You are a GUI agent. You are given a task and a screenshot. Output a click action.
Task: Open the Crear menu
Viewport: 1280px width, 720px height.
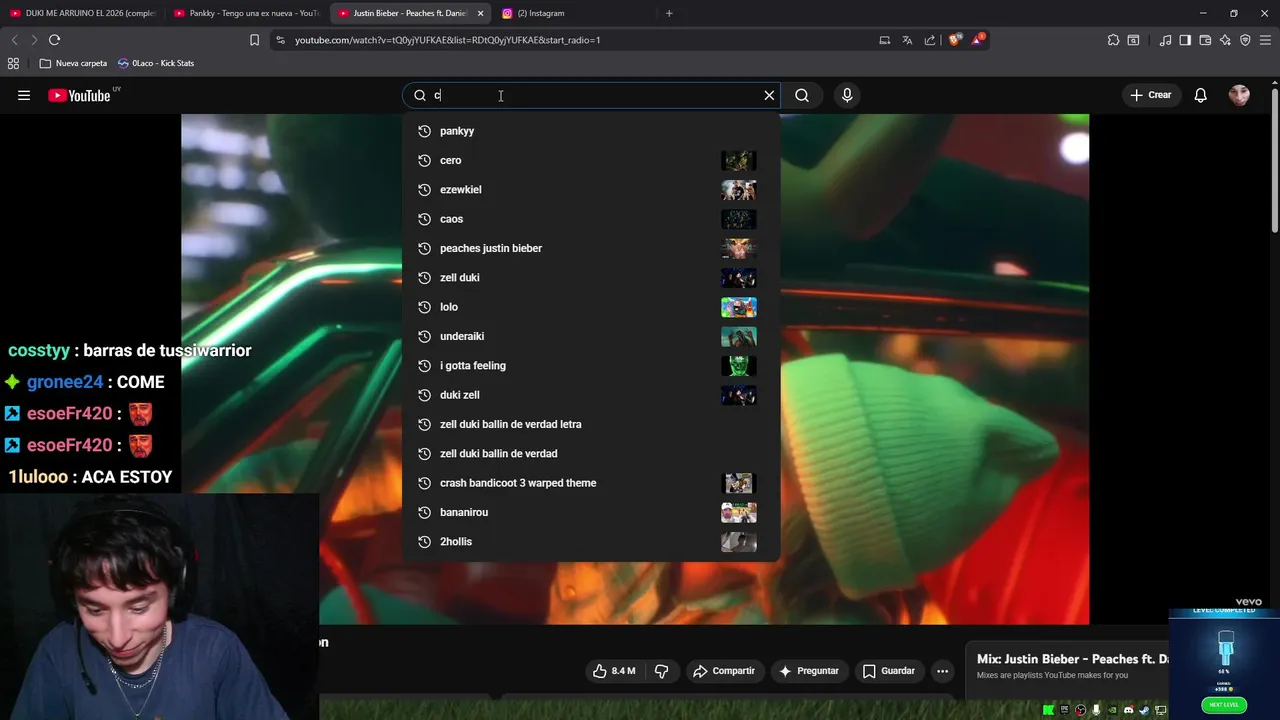coord(1151,95)
